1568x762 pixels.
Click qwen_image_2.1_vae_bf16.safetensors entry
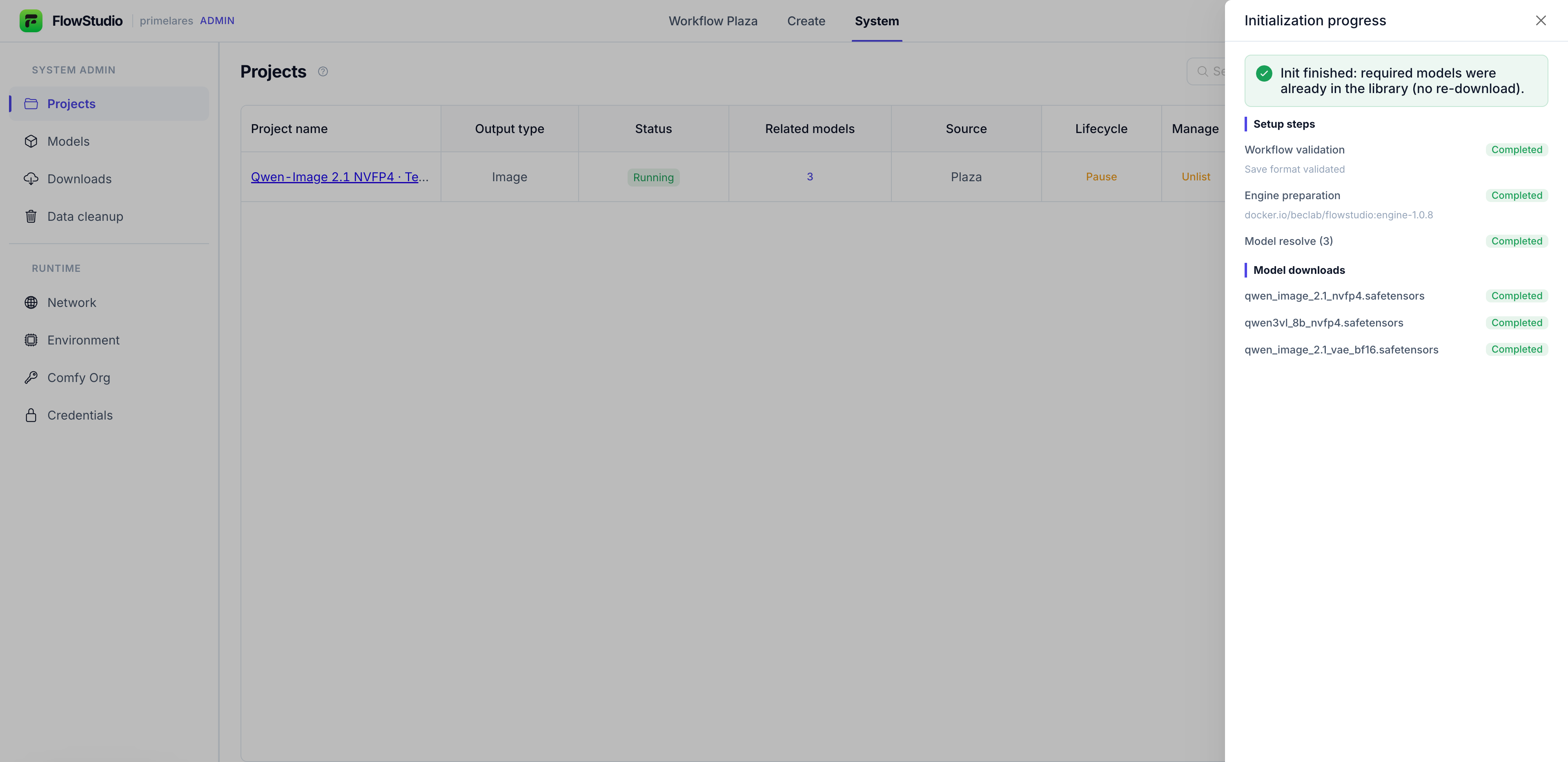1341,349
